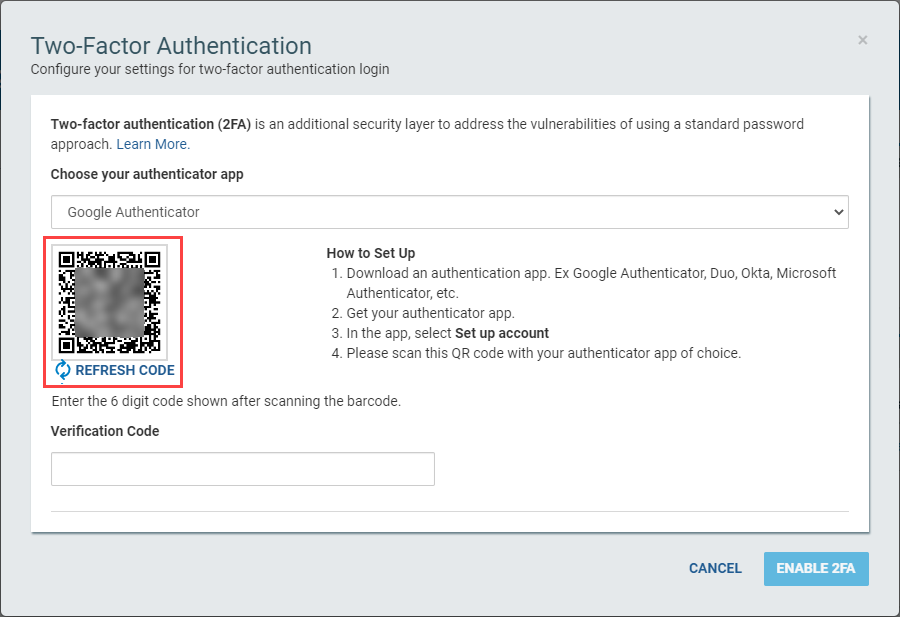This screenshot has height=617, width=900.
Task: Click the REFRESH CODE link text
Action: tap(125, 370)
